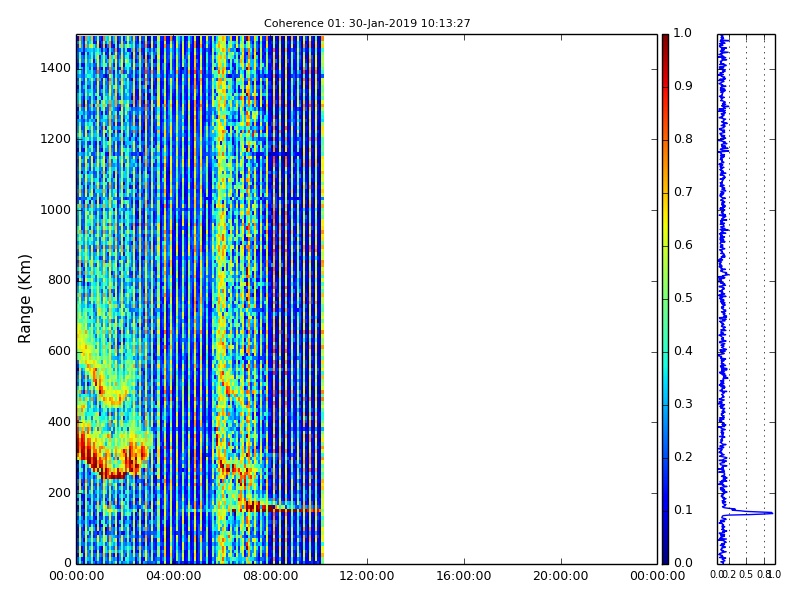
Task: Click the colorbar 0.0 value label
Action: (683, 563)
